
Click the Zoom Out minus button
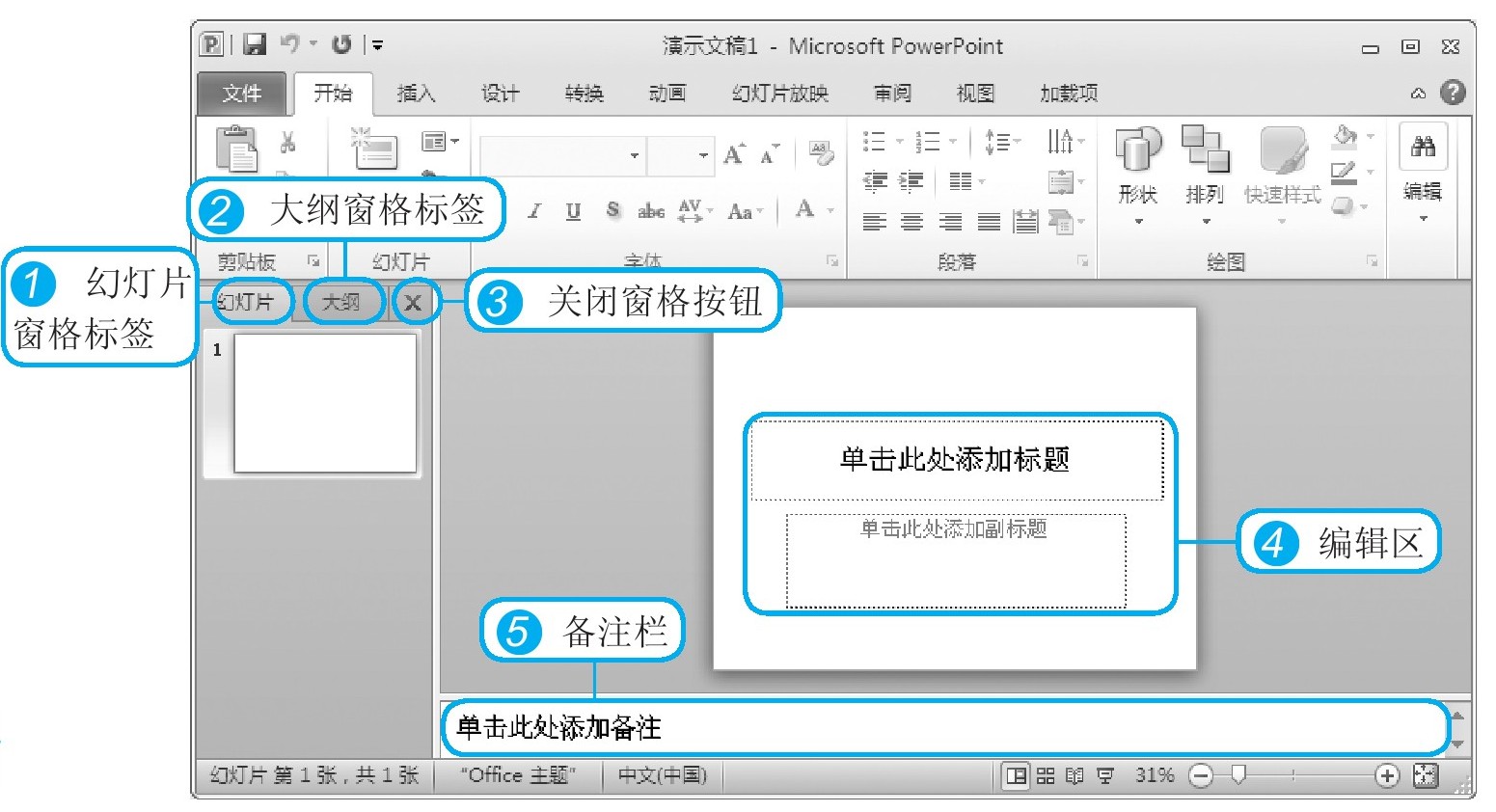1201,775
